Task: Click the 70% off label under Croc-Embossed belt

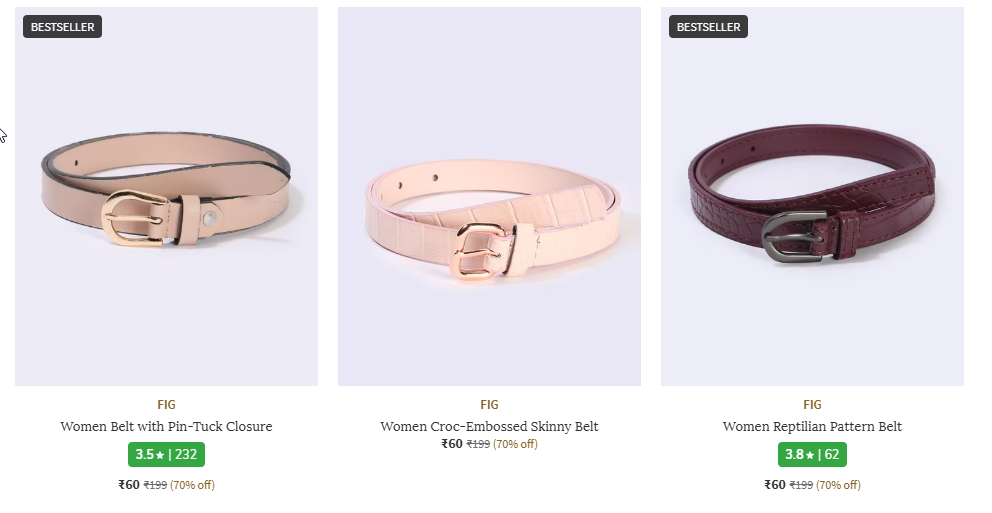Action: coord(516,444)
